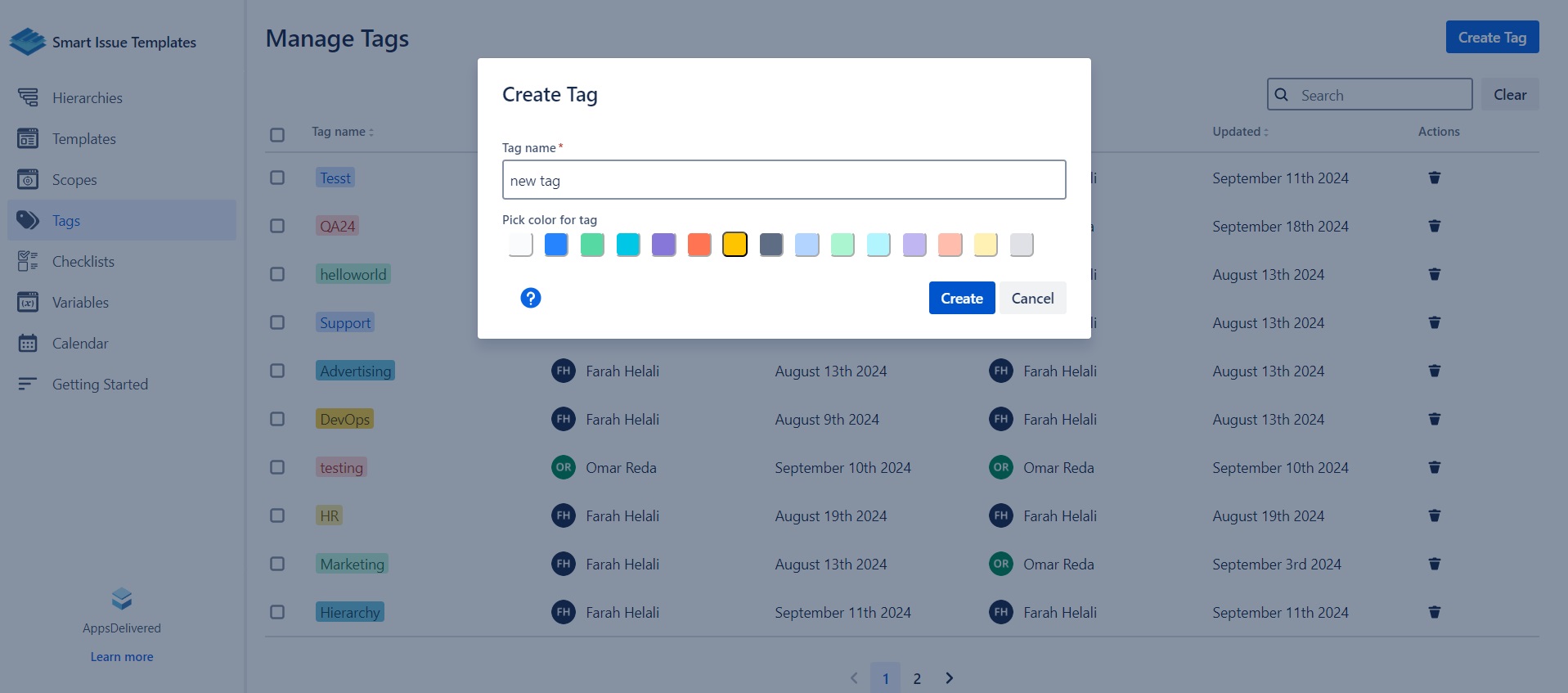Pick the purple color swatch
Viewport: 1568px width, 693px height.
[663, 245]
